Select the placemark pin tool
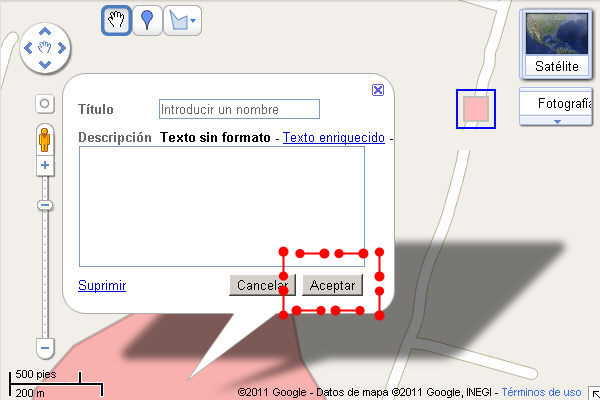This screenshot has height=400, width=600. click(147, 20)
